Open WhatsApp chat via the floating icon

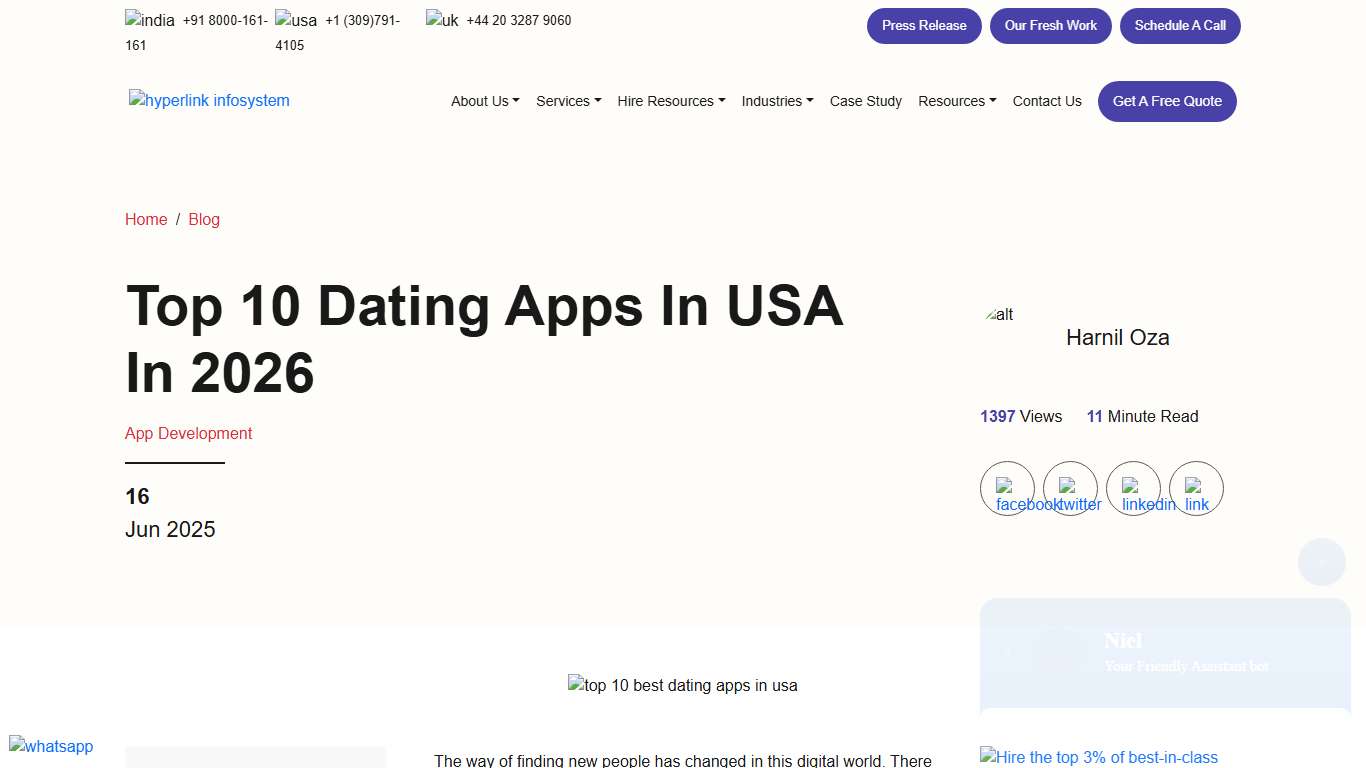tap(50, 746)
